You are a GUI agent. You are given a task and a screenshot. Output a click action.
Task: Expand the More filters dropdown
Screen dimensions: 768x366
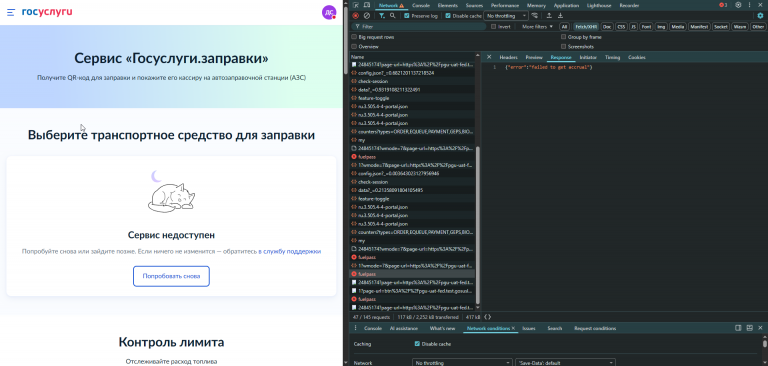[x=537, y=26]
